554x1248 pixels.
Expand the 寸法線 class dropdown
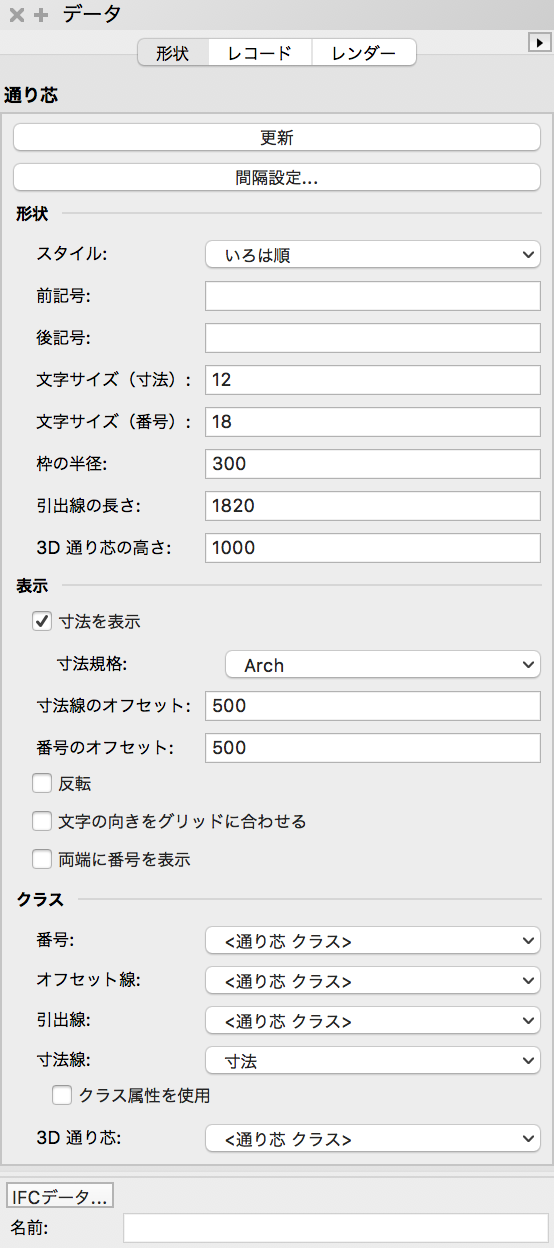tap(373, 1060)
